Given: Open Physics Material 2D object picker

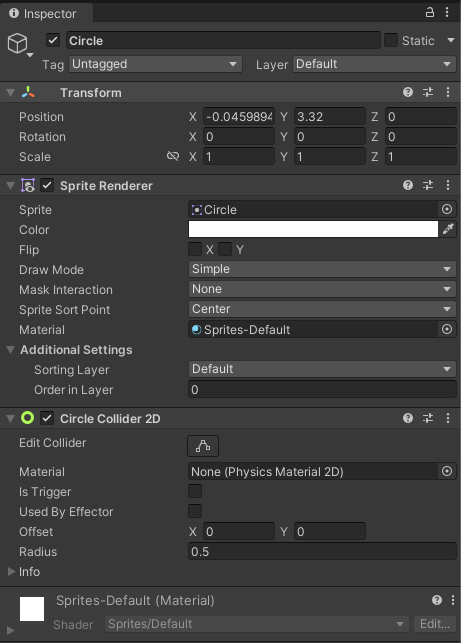Looking at the screenshot, I should click(447, 471).
